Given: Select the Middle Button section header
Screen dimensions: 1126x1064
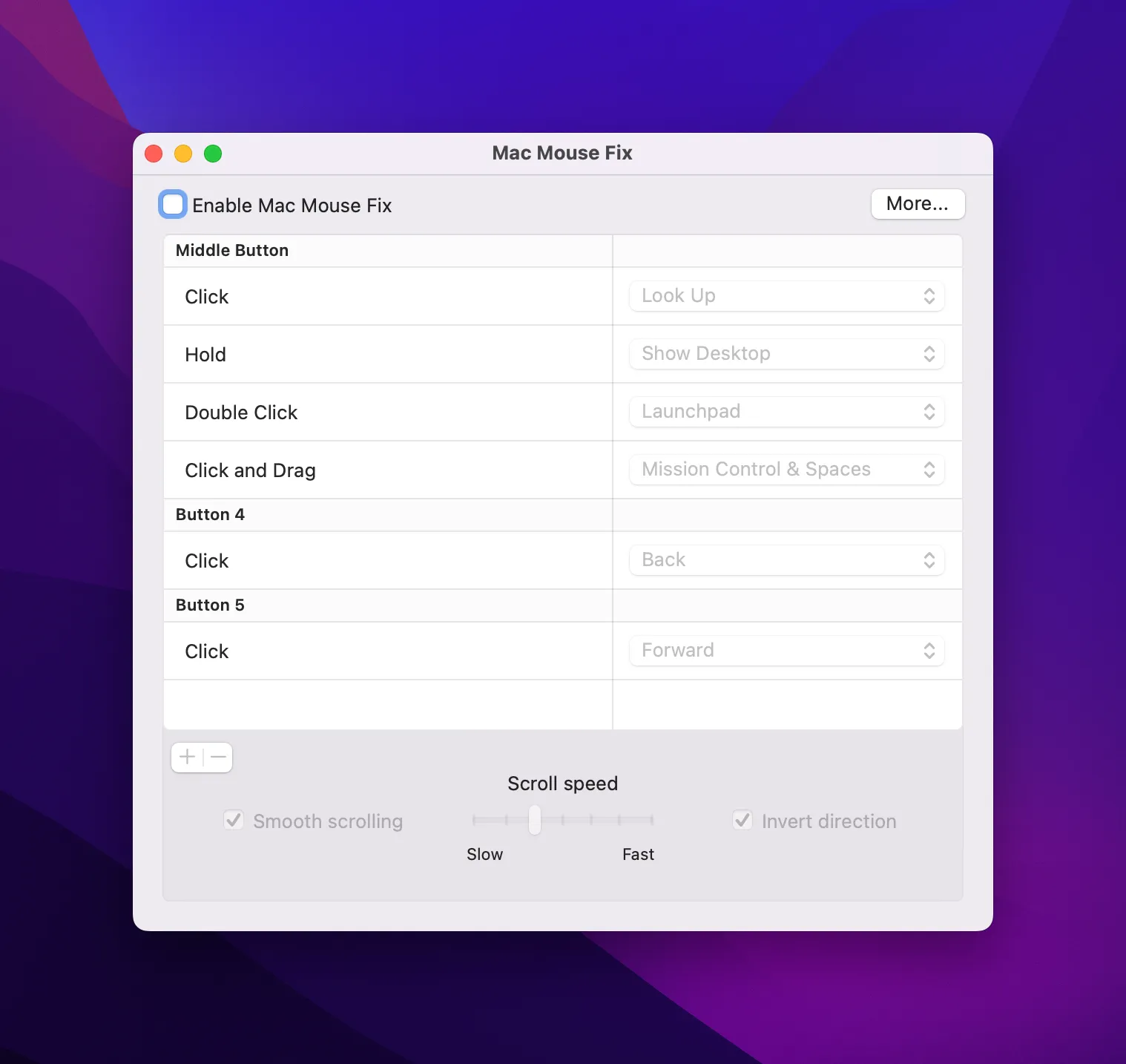Looking at the screenshot, I should click(231, 250).
